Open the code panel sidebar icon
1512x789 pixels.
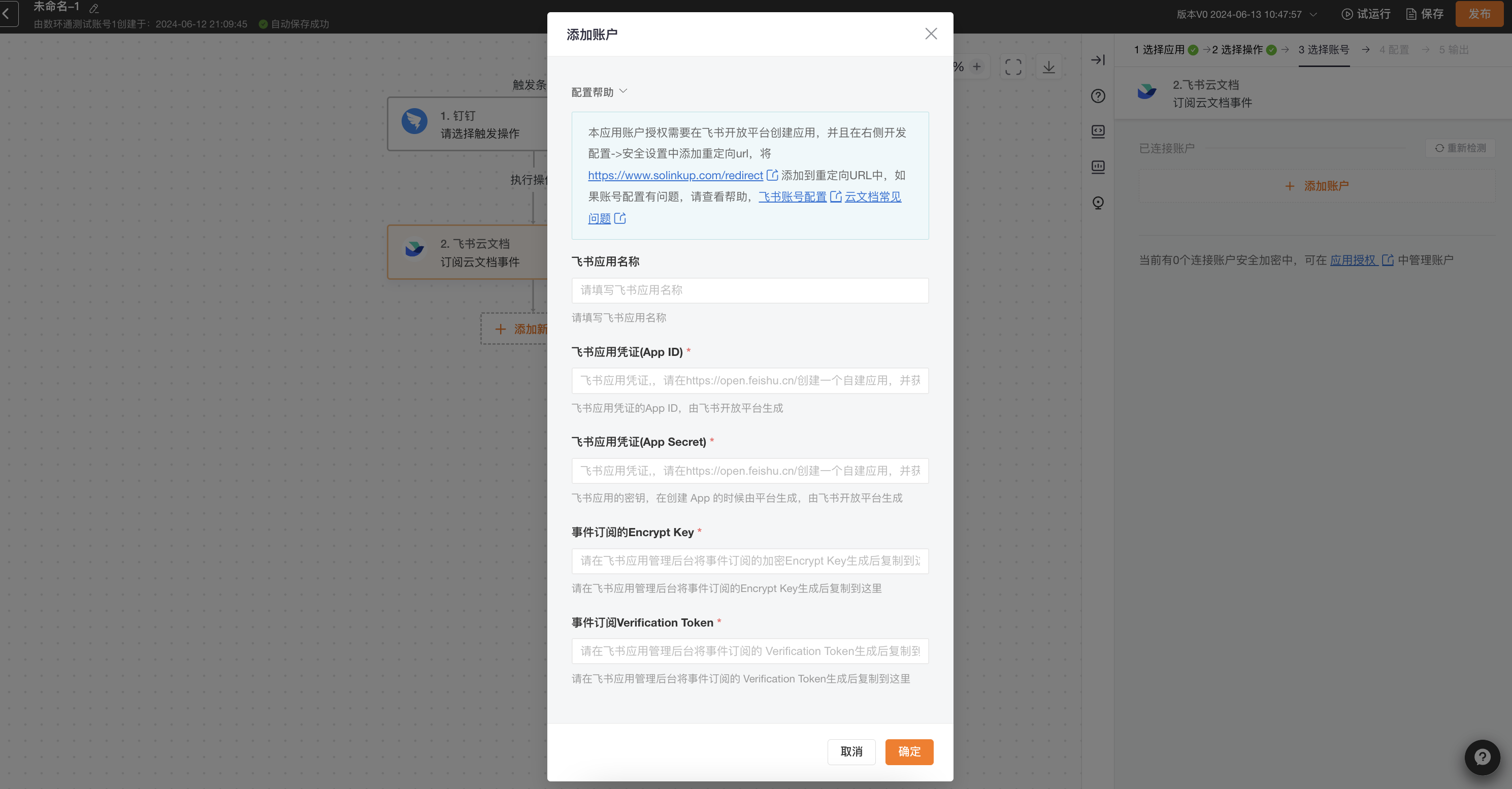1098,131
